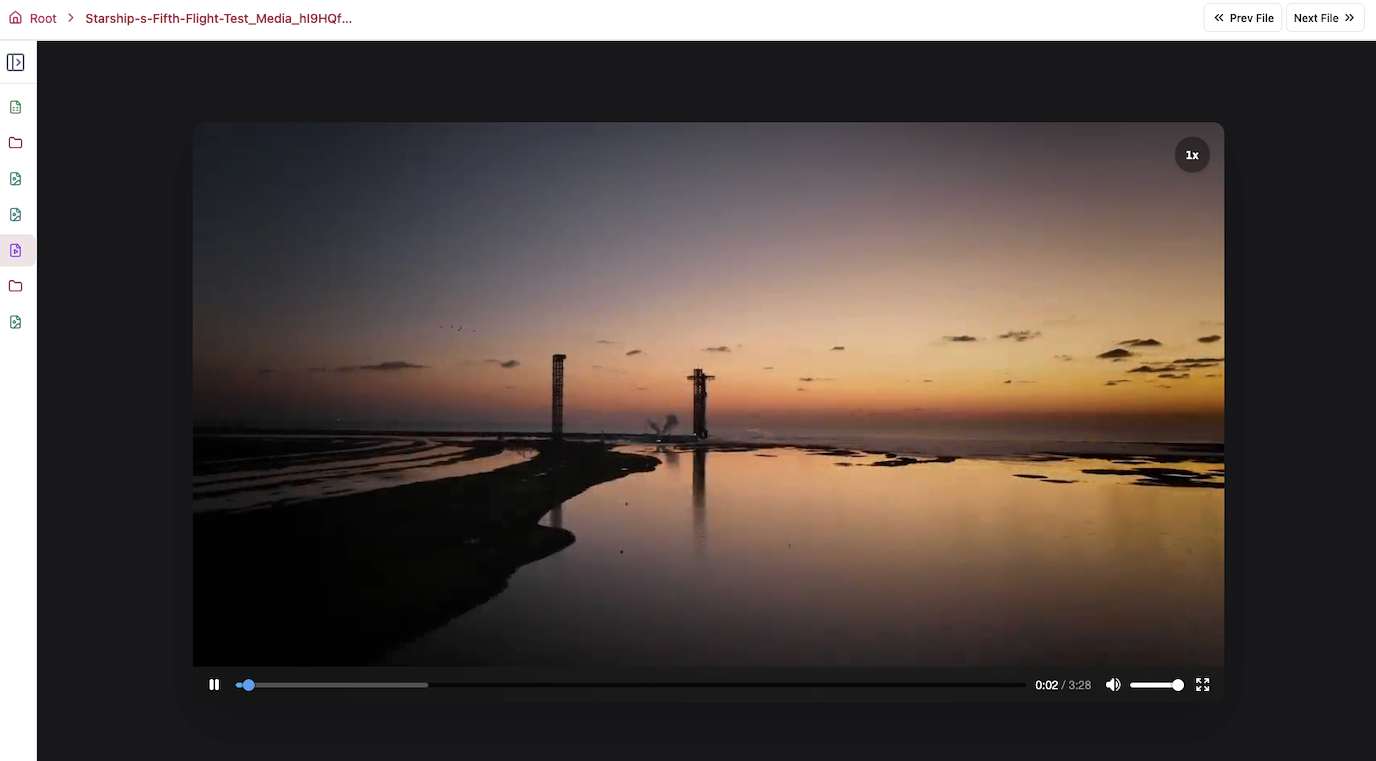Expand the sidebar with the panel toggle icon

pyautogui.click(x=16, y=62)
